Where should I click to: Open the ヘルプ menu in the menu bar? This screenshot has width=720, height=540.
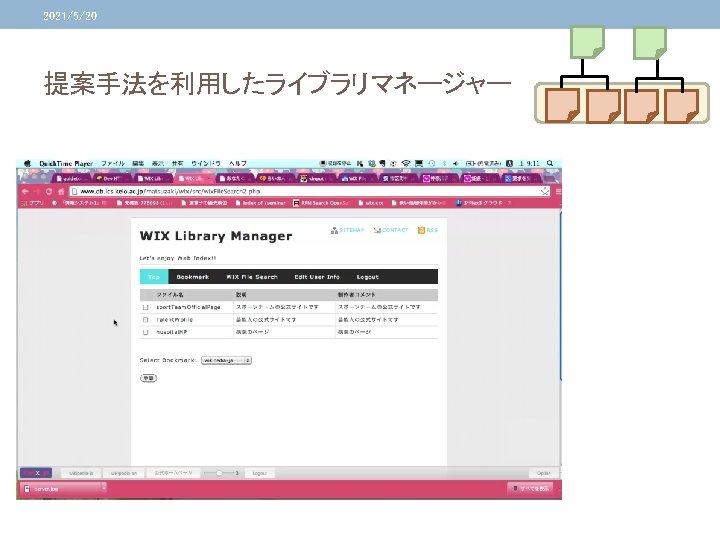(x=238, y=163)
